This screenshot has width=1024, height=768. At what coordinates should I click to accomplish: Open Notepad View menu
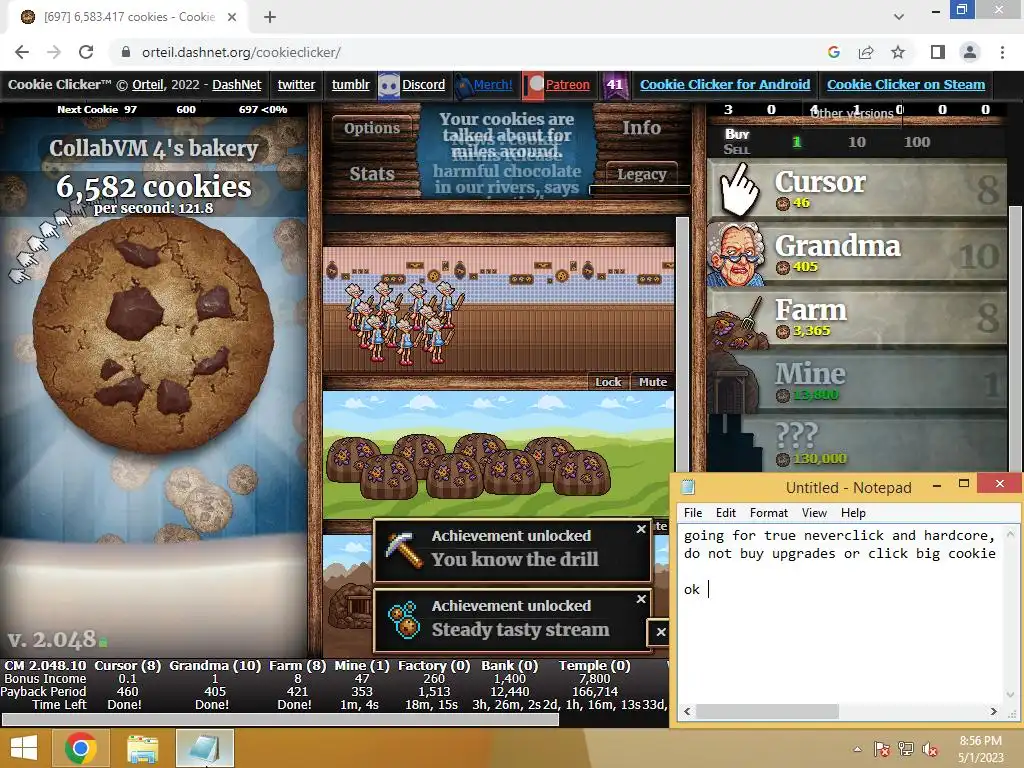pos(814,513)
